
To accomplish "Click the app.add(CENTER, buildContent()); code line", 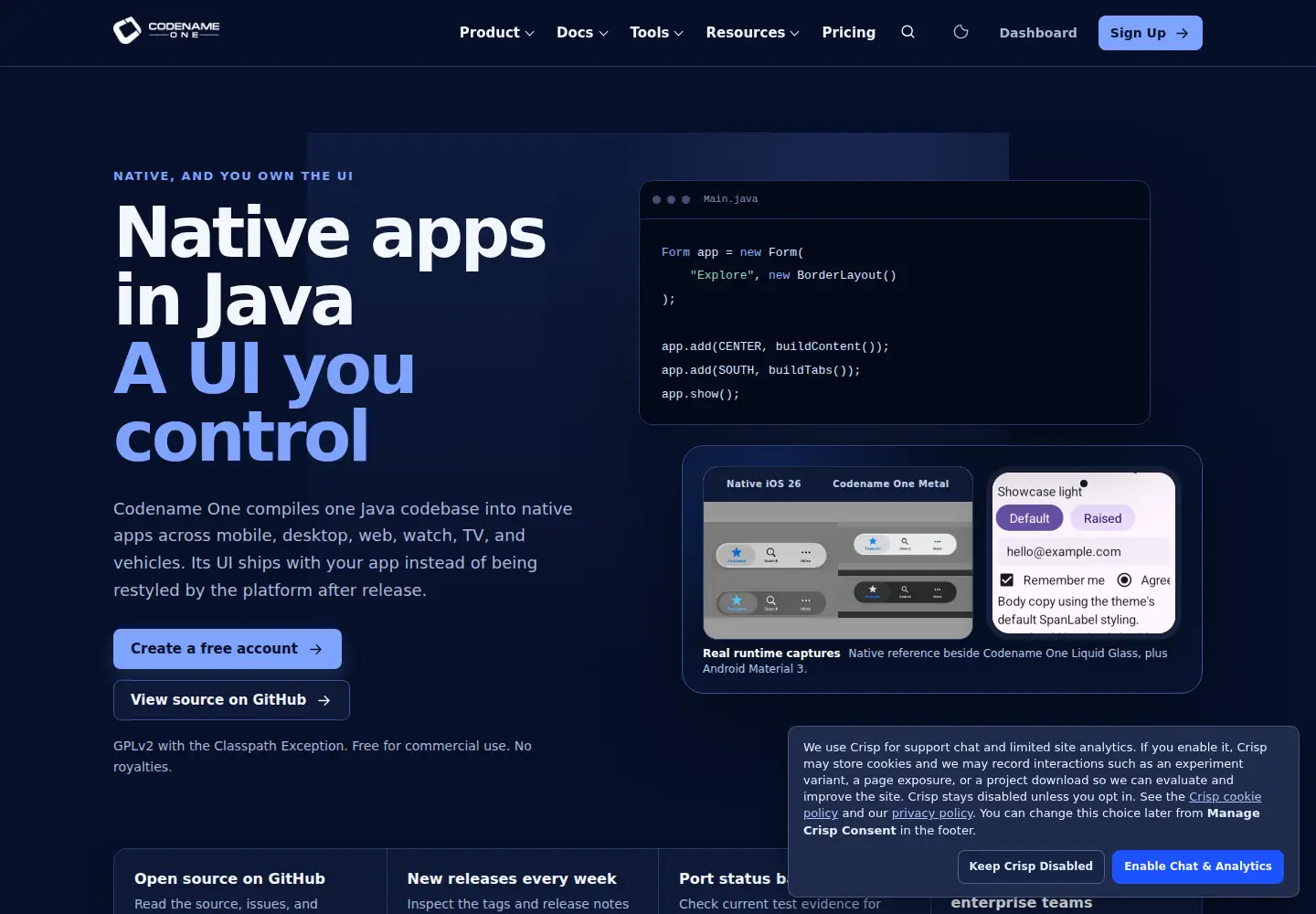I will 775,346.
